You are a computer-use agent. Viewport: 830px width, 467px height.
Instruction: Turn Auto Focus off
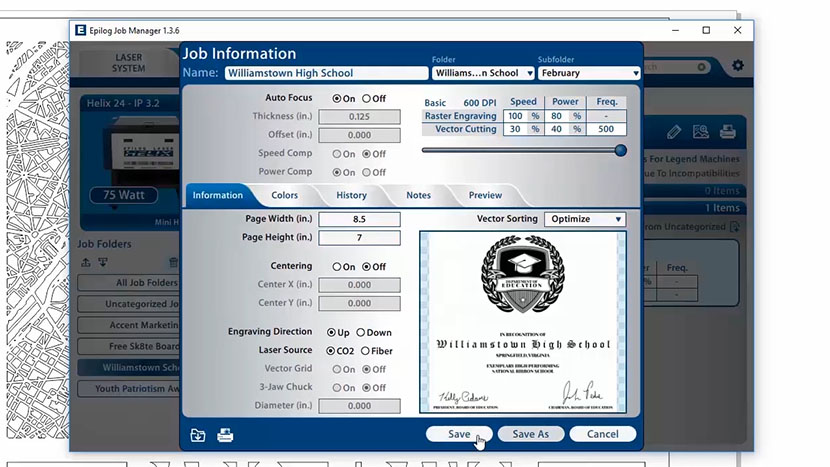click(x=367, y=99)
